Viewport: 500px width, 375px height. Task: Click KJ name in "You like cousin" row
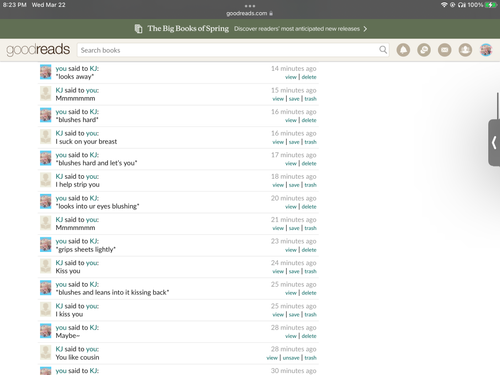pyautogui.click(x=59, y=349)
